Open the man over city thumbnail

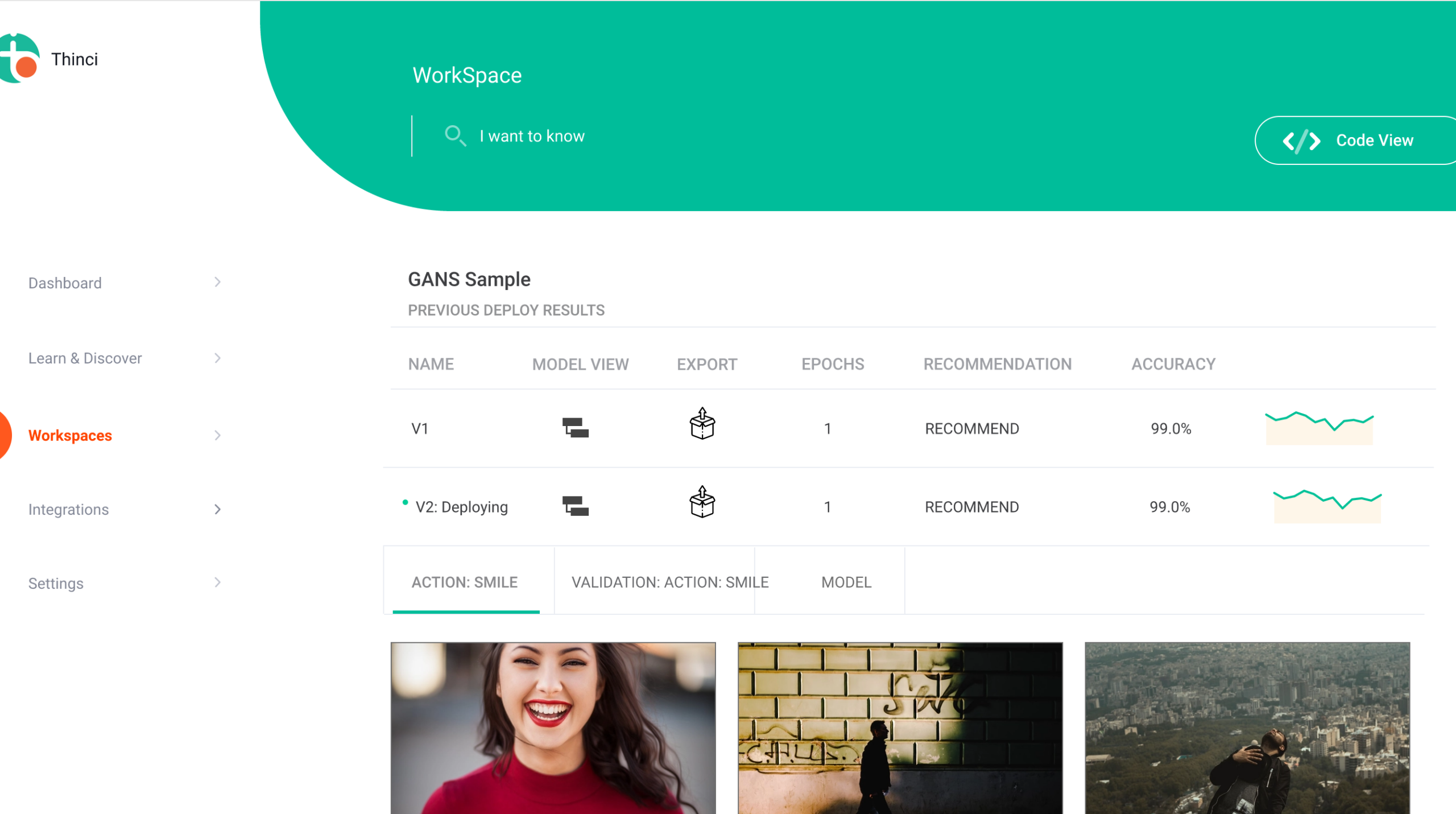click(1247, 728)
